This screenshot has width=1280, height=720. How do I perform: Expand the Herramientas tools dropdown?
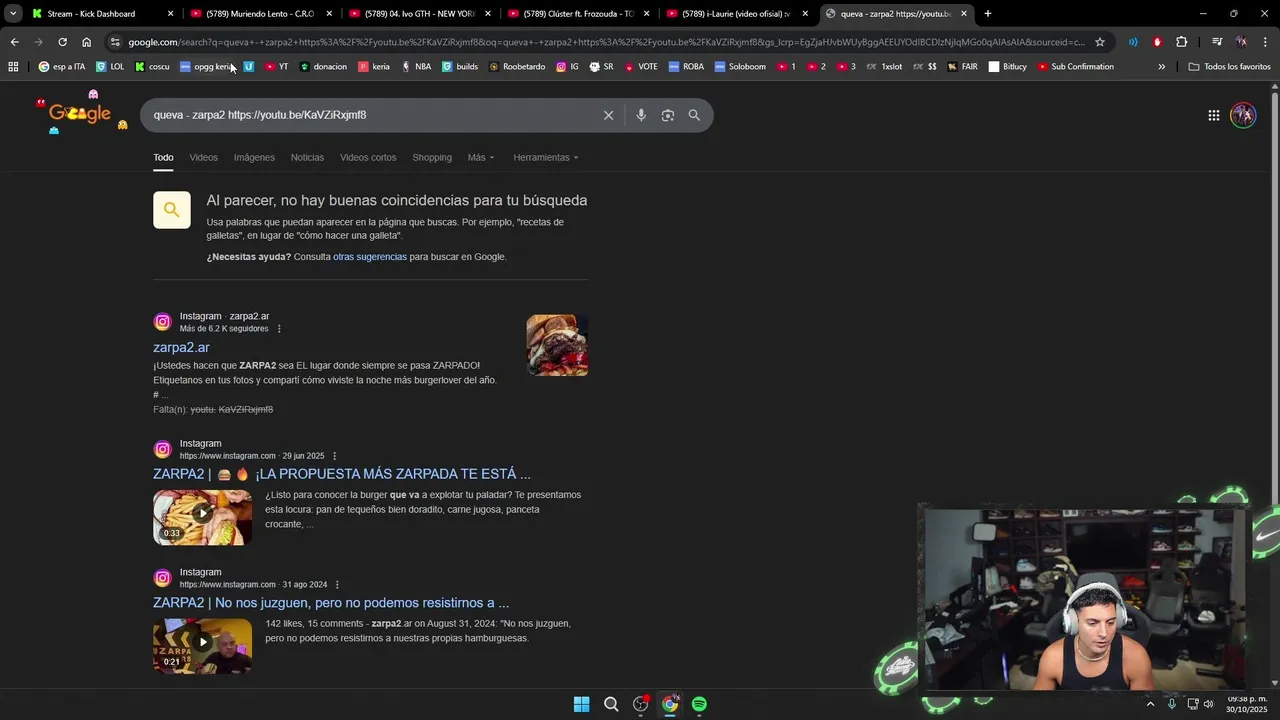546,157
